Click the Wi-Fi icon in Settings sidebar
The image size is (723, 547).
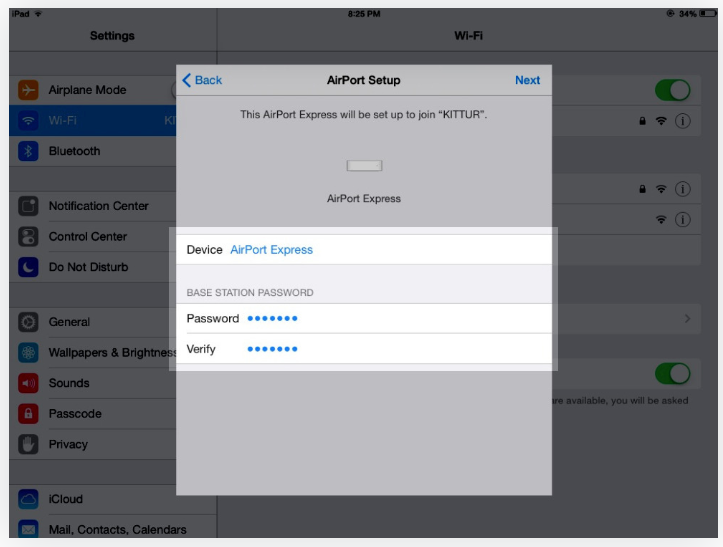point(28,121)
